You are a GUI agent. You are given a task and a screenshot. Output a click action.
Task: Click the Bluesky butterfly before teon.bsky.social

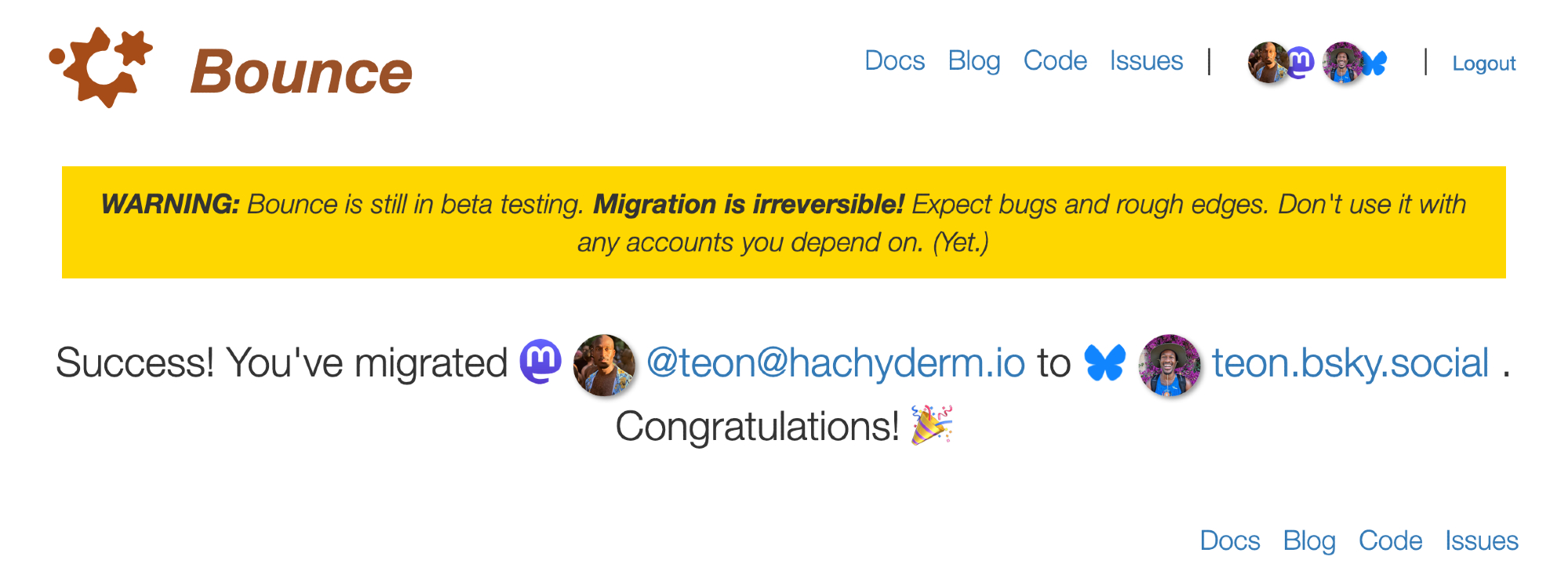(1104, 363)
